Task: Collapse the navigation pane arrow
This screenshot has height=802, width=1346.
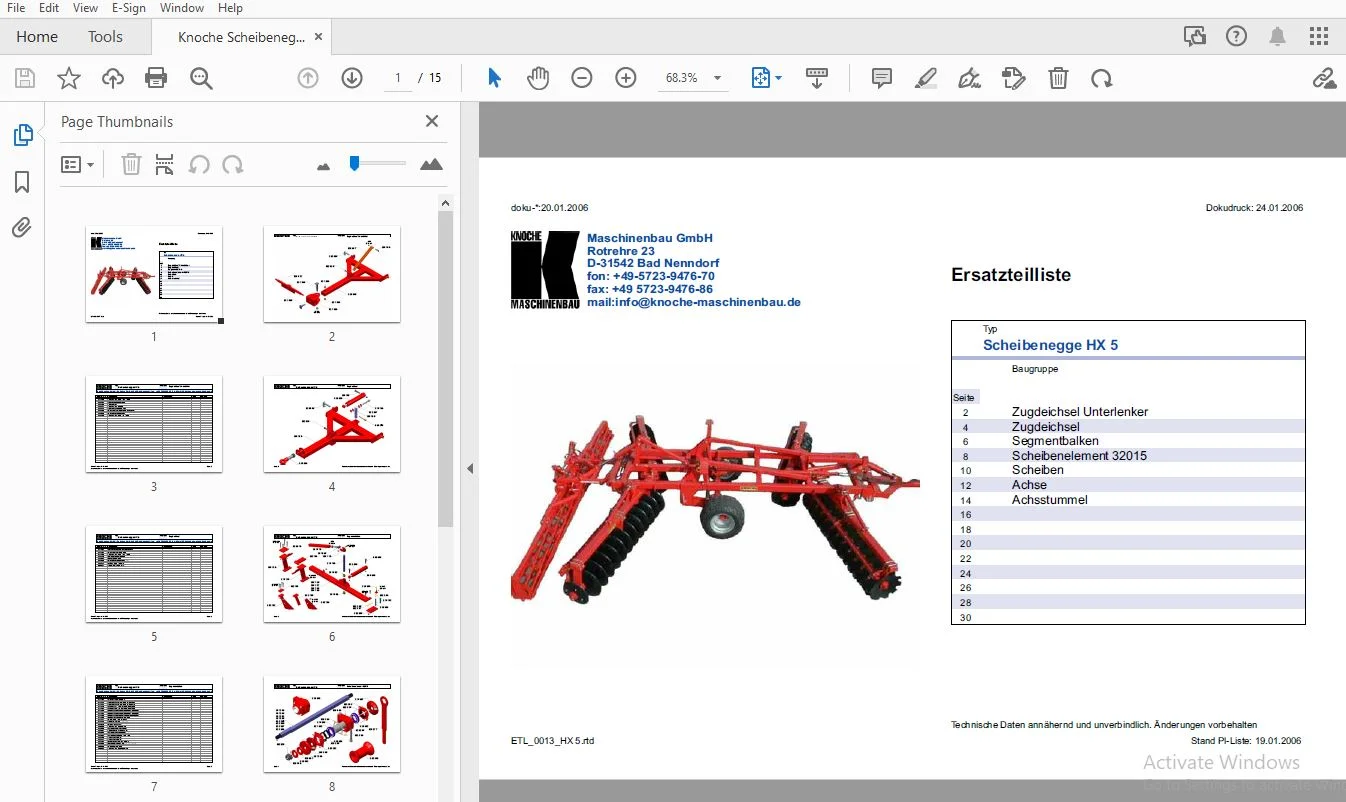Action: (x=470, y=468)
